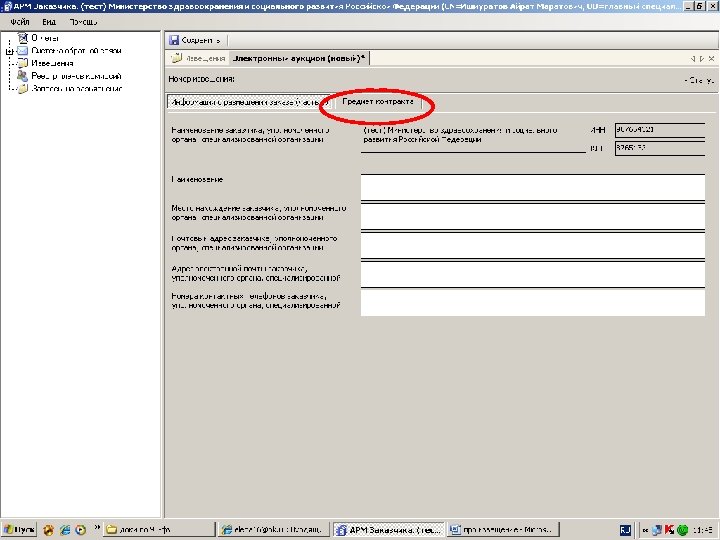Screen dimensions: 720x540
Task: Click the Извещения folder icon in tree
Action: tap(22, 63)
